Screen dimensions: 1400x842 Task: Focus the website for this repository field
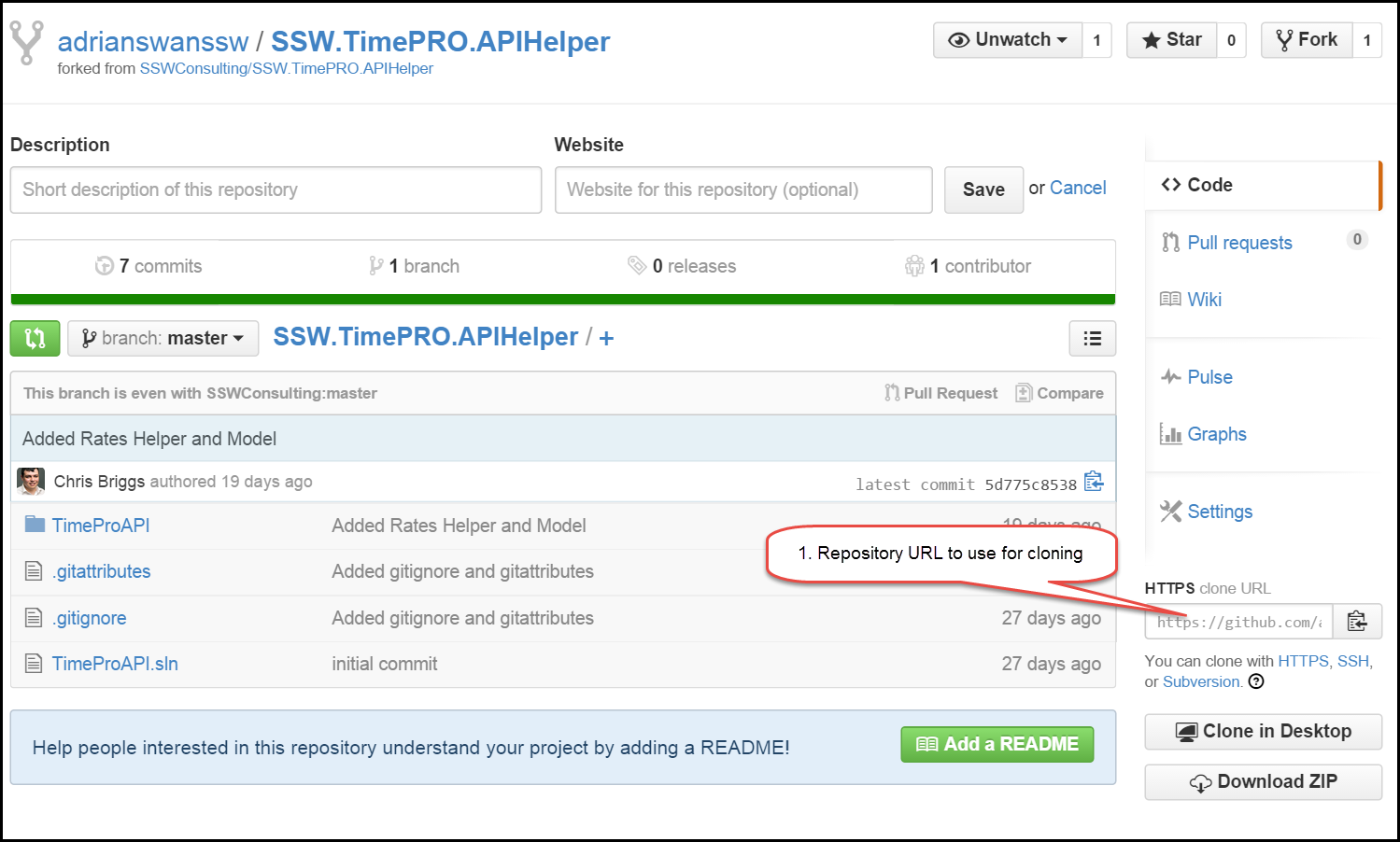[743, 189]
